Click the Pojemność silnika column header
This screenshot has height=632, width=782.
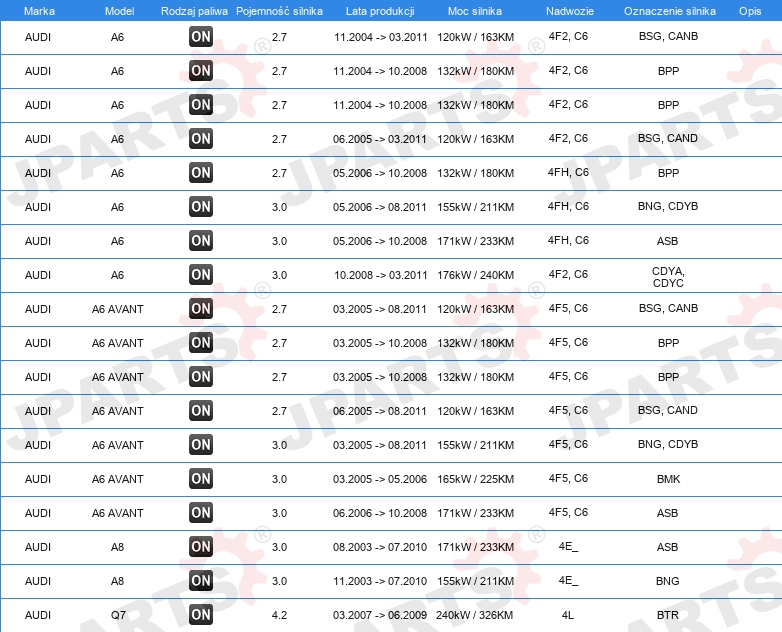tap(279, 11)
